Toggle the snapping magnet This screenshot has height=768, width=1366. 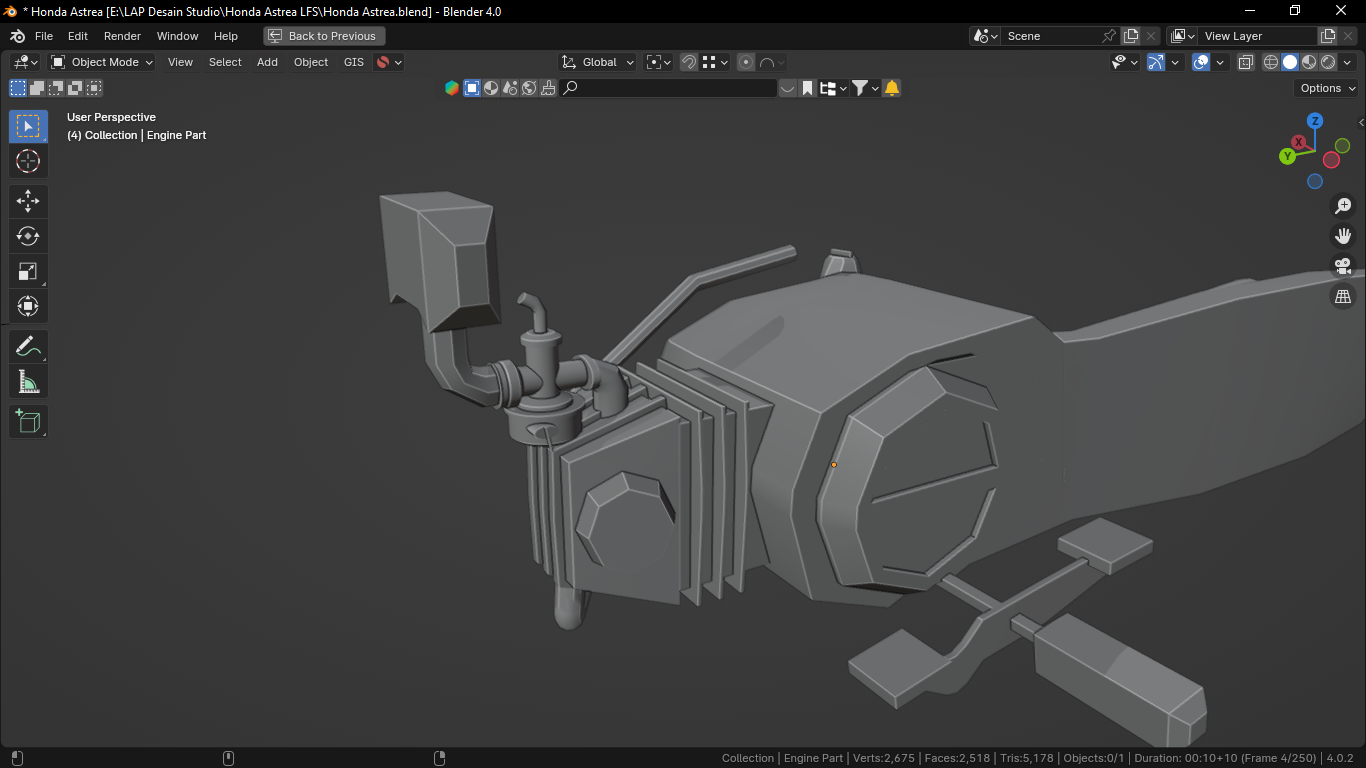pyautogui.click(x=689, y=62)
